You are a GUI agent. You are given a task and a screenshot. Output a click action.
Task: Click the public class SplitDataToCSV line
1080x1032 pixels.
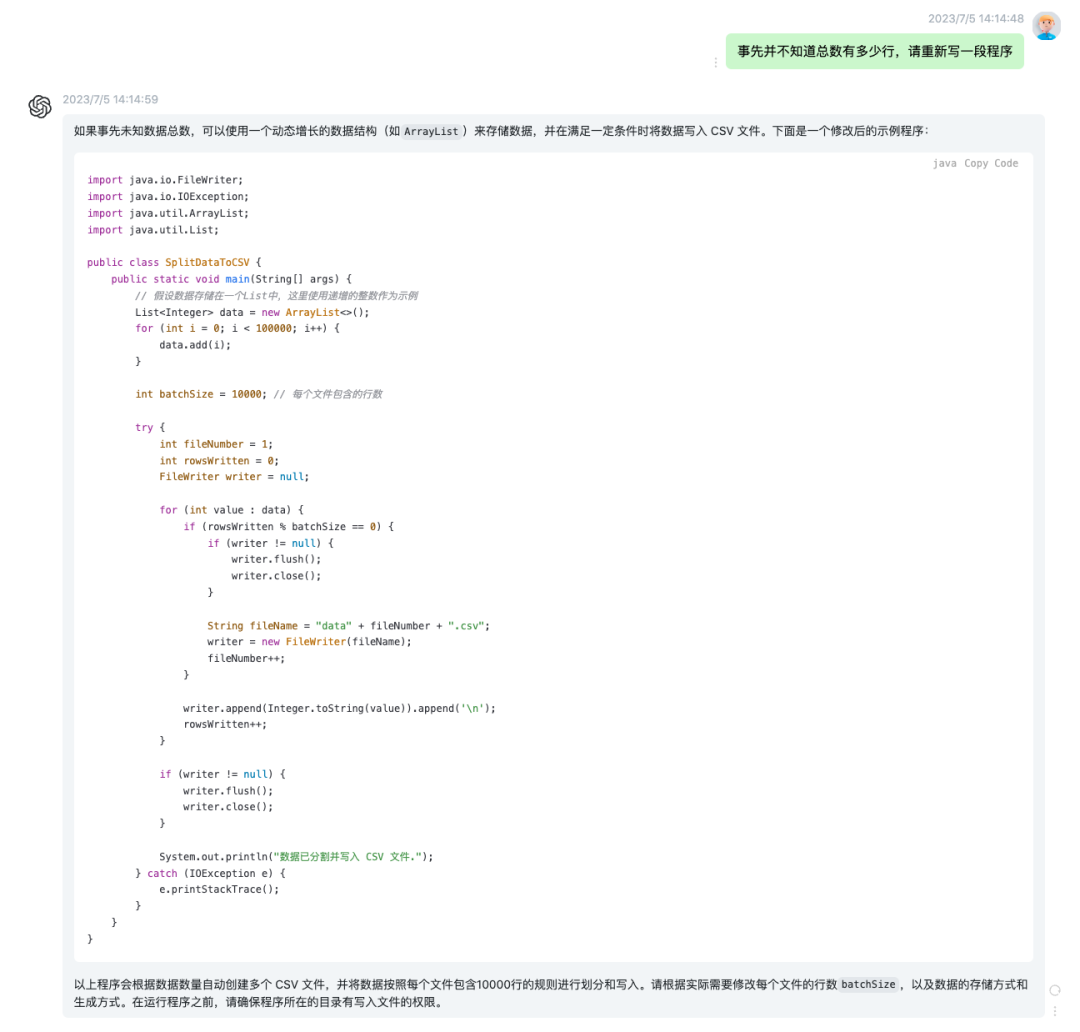(x=174, y=262)
